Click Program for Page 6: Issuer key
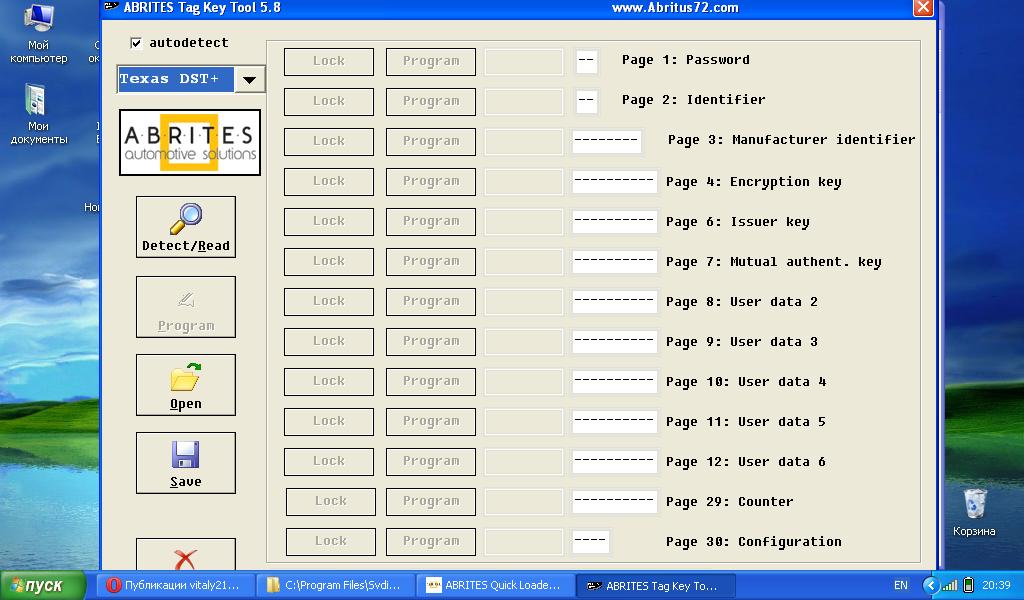Viewport: 1024px width, 600px height. (x=430, y=221)
